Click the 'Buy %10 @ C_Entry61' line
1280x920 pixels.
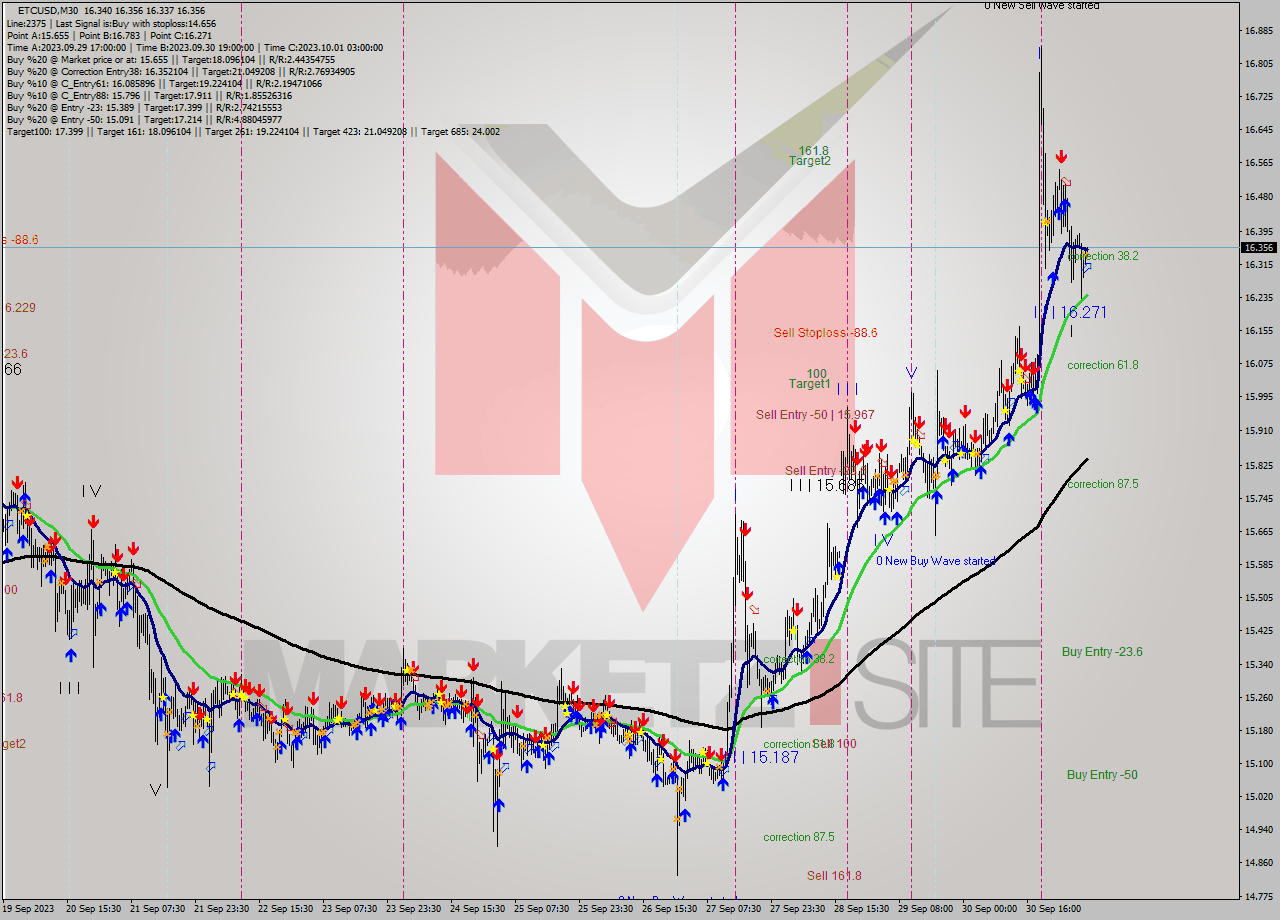click(164, 83)
